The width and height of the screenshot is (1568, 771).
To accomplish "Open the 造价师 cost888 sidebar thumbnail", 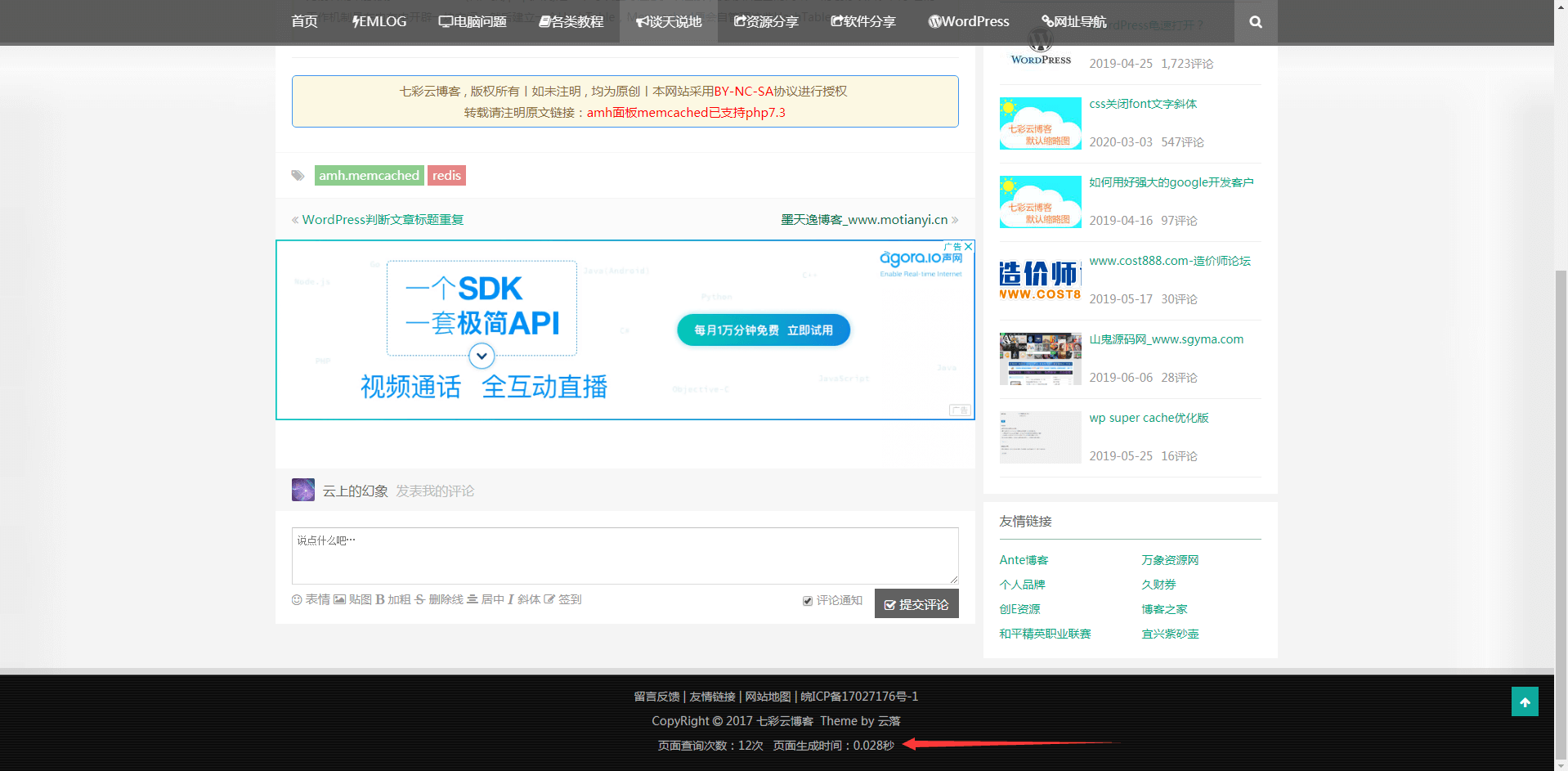I will (x=1040, y=280).
